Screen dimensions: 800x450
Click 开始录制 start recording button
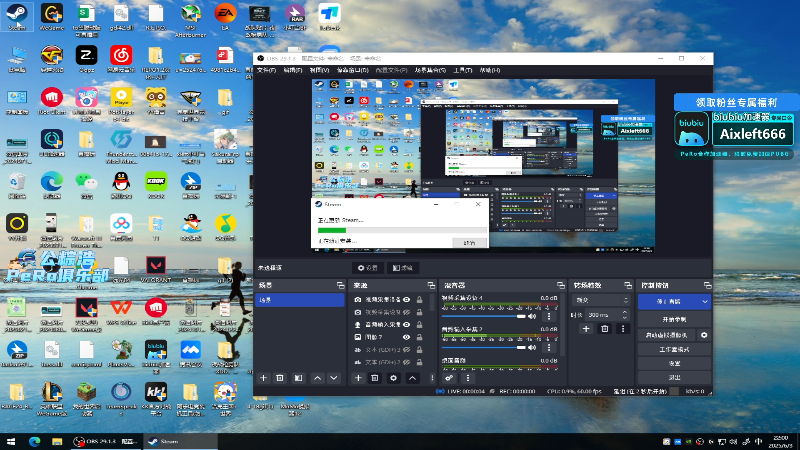pos(674,319)
